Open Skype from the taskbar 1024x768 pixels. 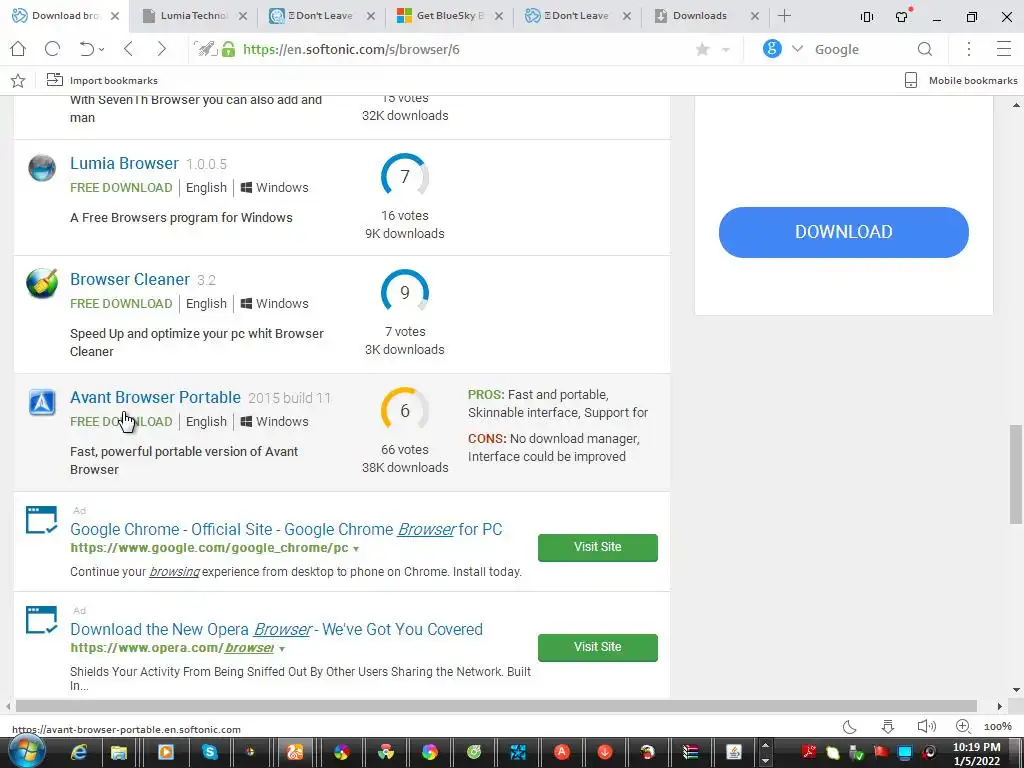pos(210,752)
